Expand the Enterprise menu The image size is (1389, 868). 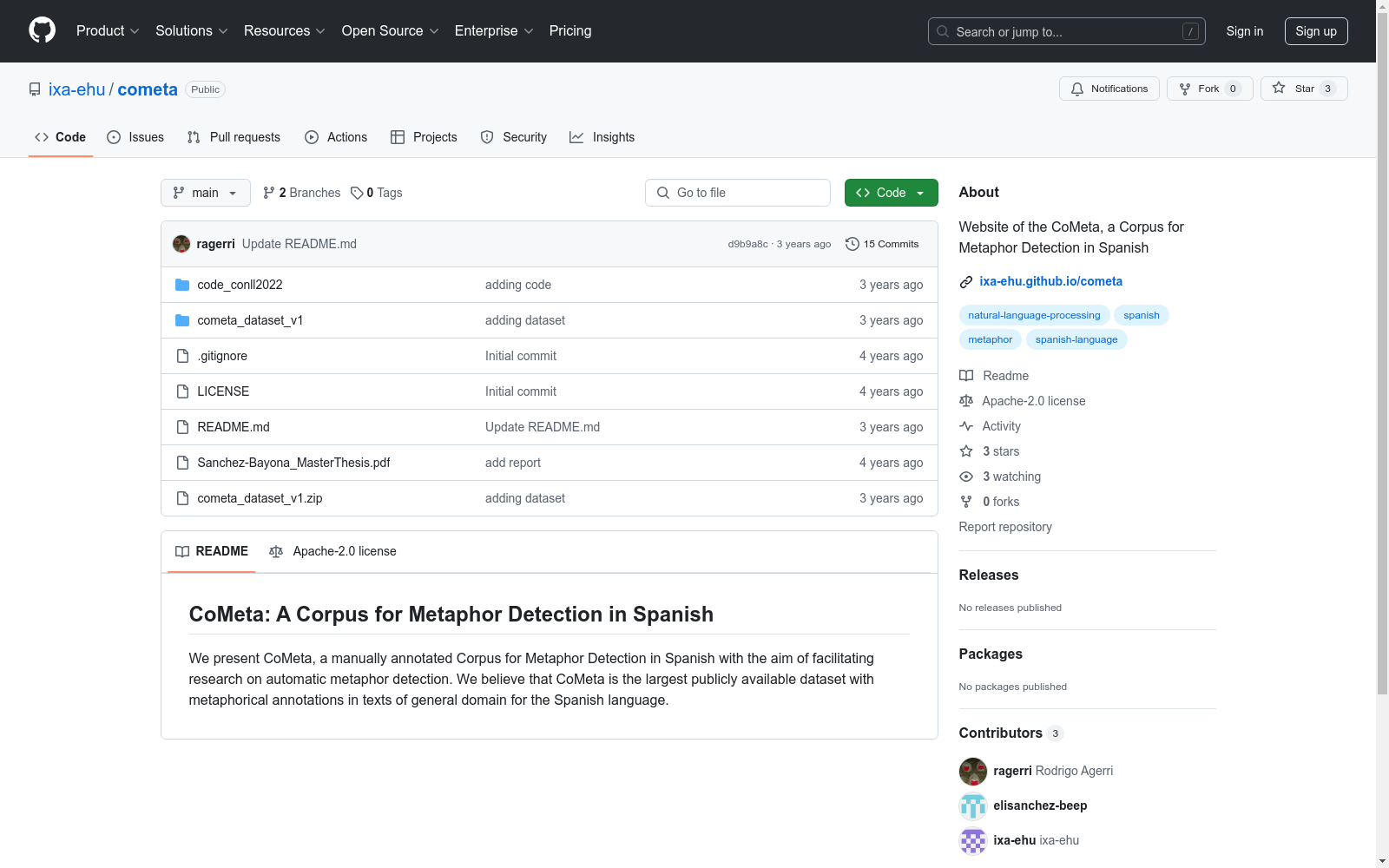[494, 31]
